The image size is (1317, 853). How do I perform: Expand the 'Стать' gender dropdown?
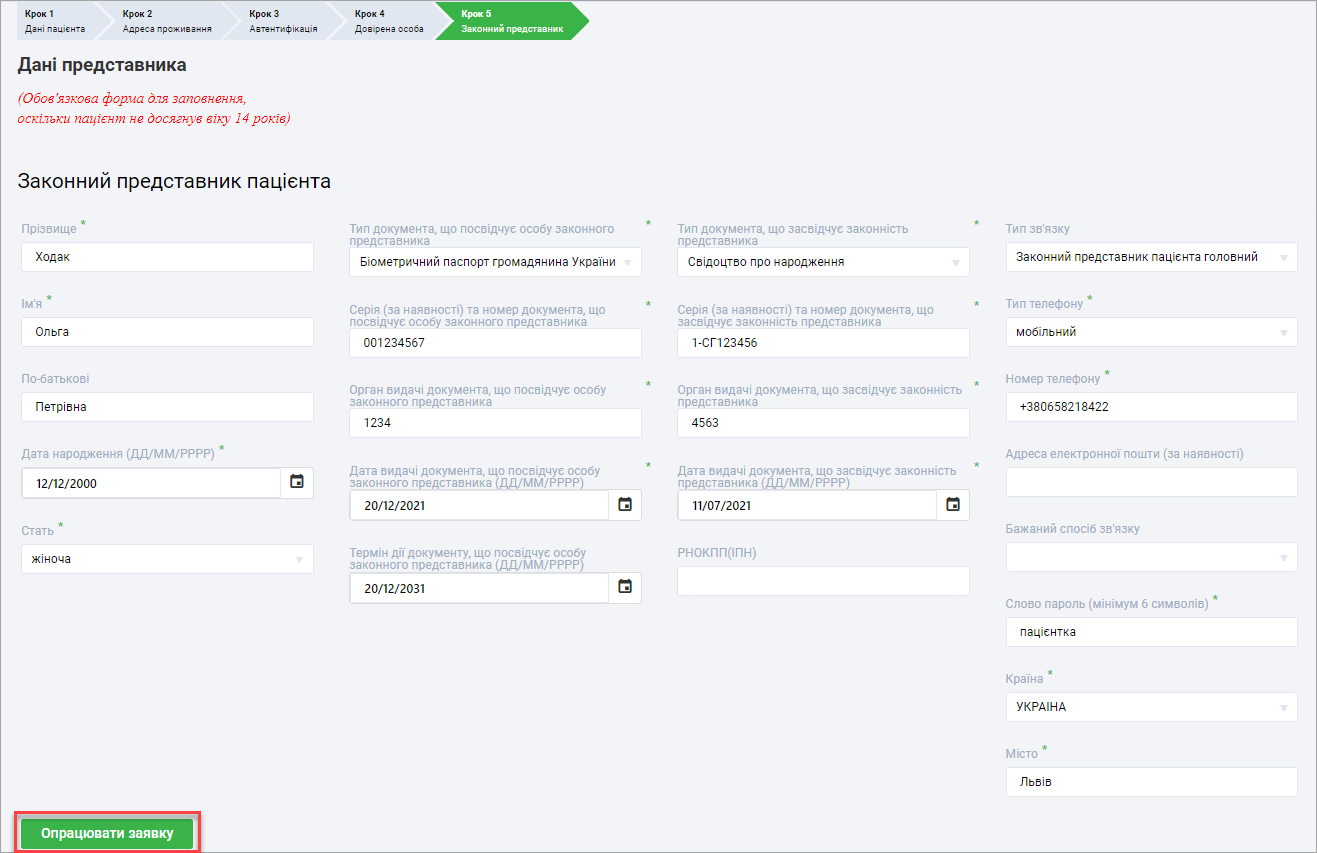[x=167, y=559]
